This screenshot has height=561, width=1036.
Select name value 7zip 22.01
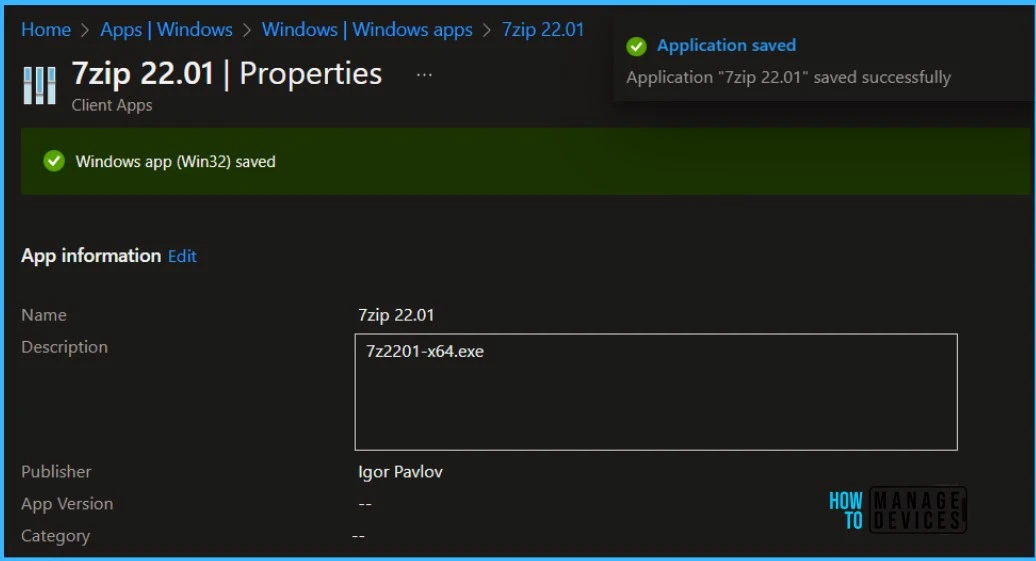(396, 315)
